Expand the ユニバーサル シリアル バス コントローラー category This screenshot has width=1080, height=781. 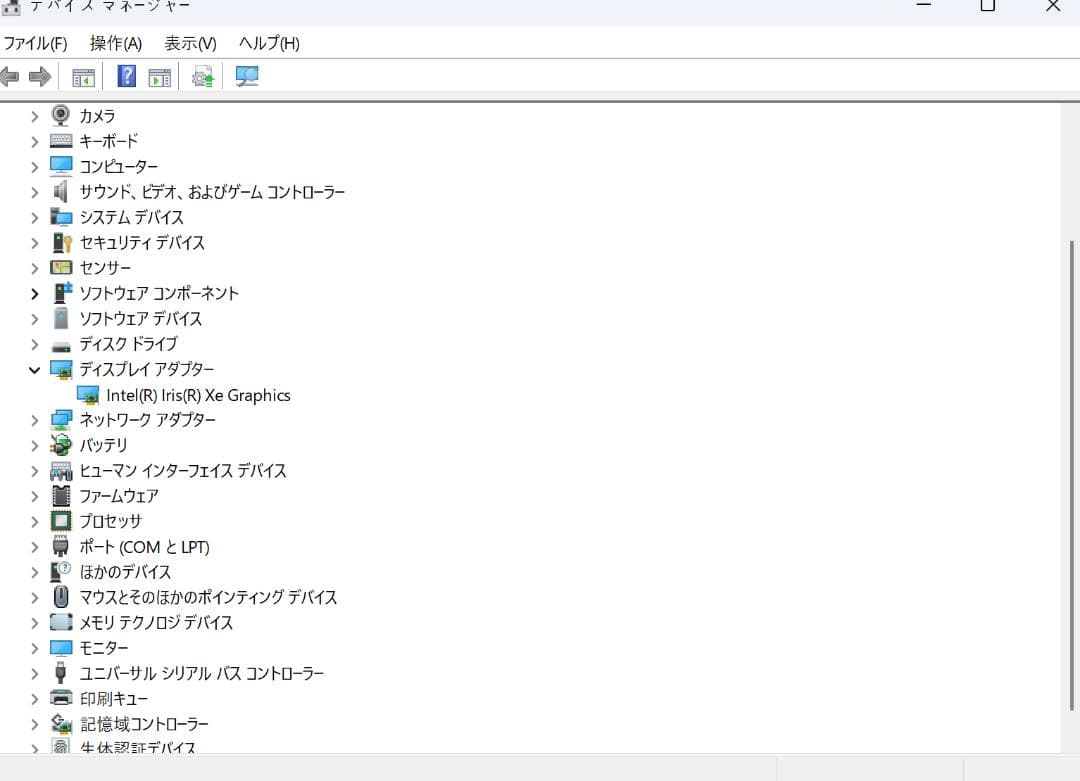34,673
